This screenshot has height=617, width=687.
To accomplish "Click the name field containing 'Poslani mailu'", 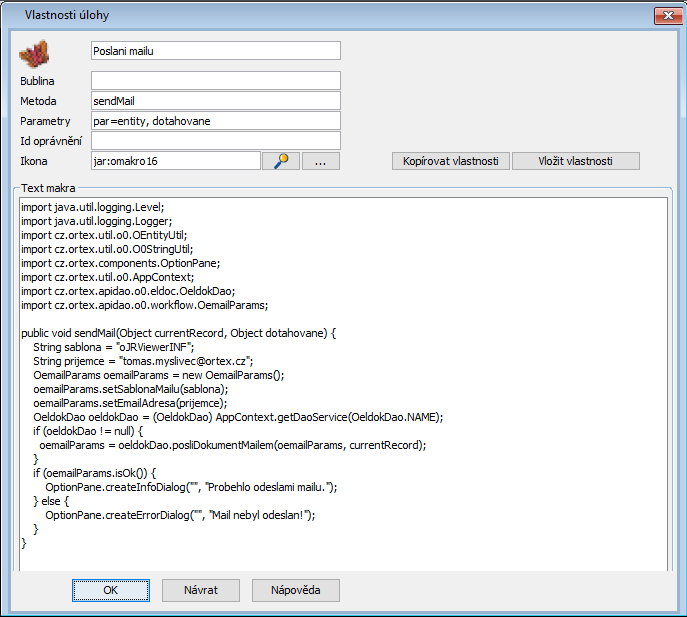I will (215, 50).
